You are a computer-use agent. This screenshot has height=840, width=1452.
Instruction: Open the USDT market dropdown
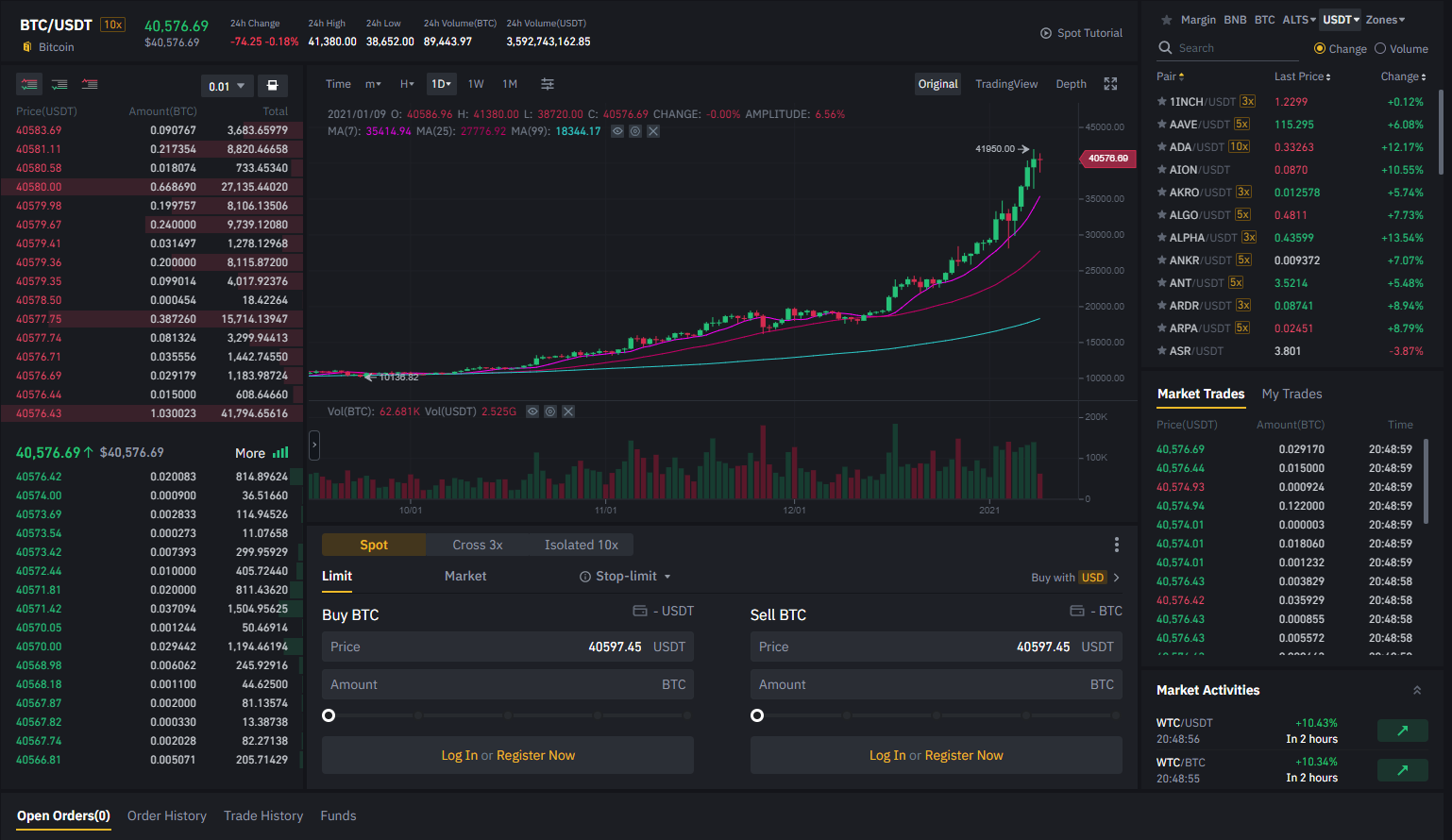[1341, 20]
